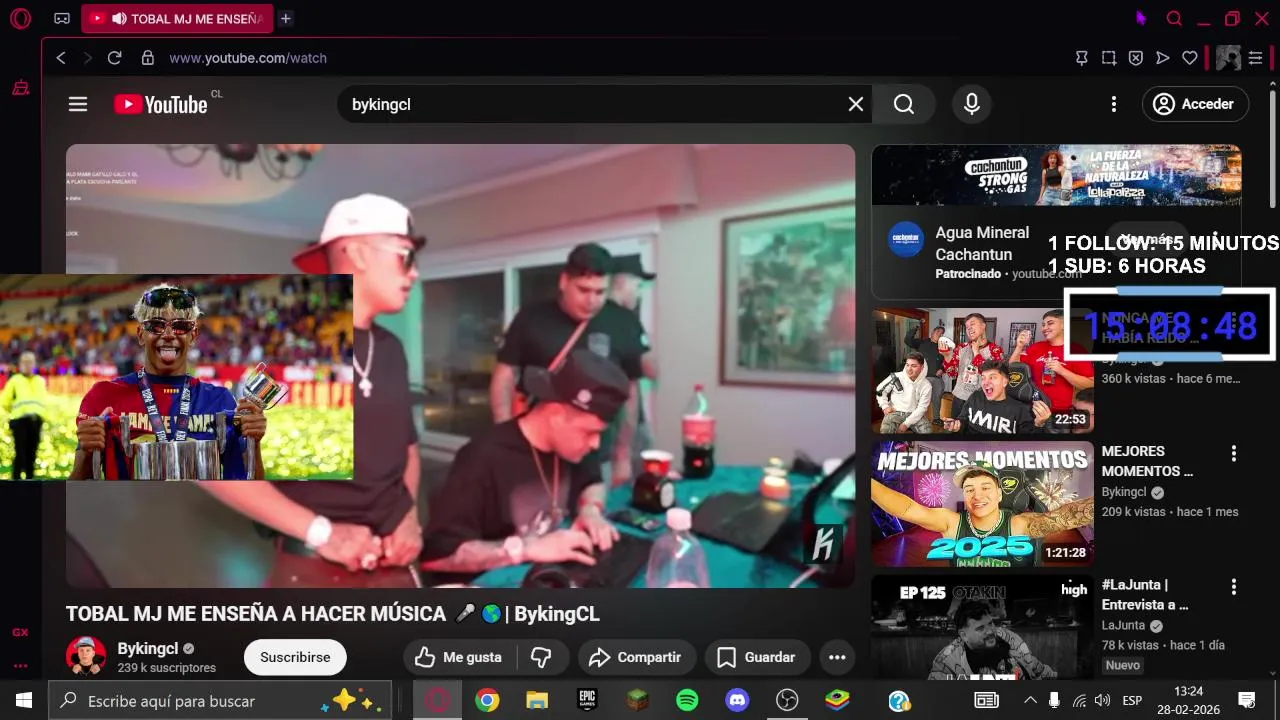Open the Easy Setup sliders icon
The width and height of the screenshot is (1280, 720).
1256,58
